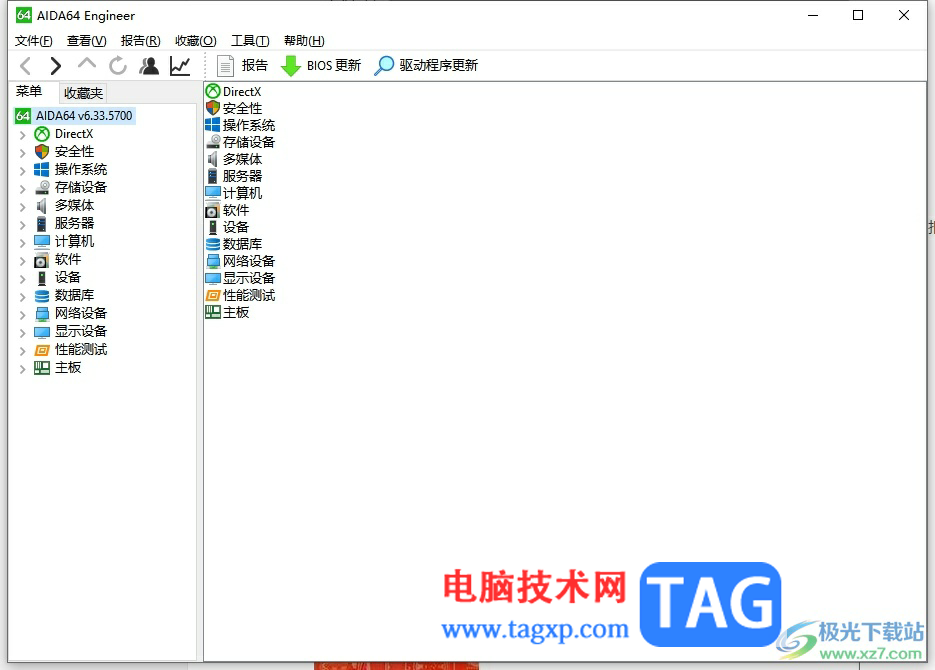
Task: Select 设备 label in left tree
Action: (x=67, y=278)
